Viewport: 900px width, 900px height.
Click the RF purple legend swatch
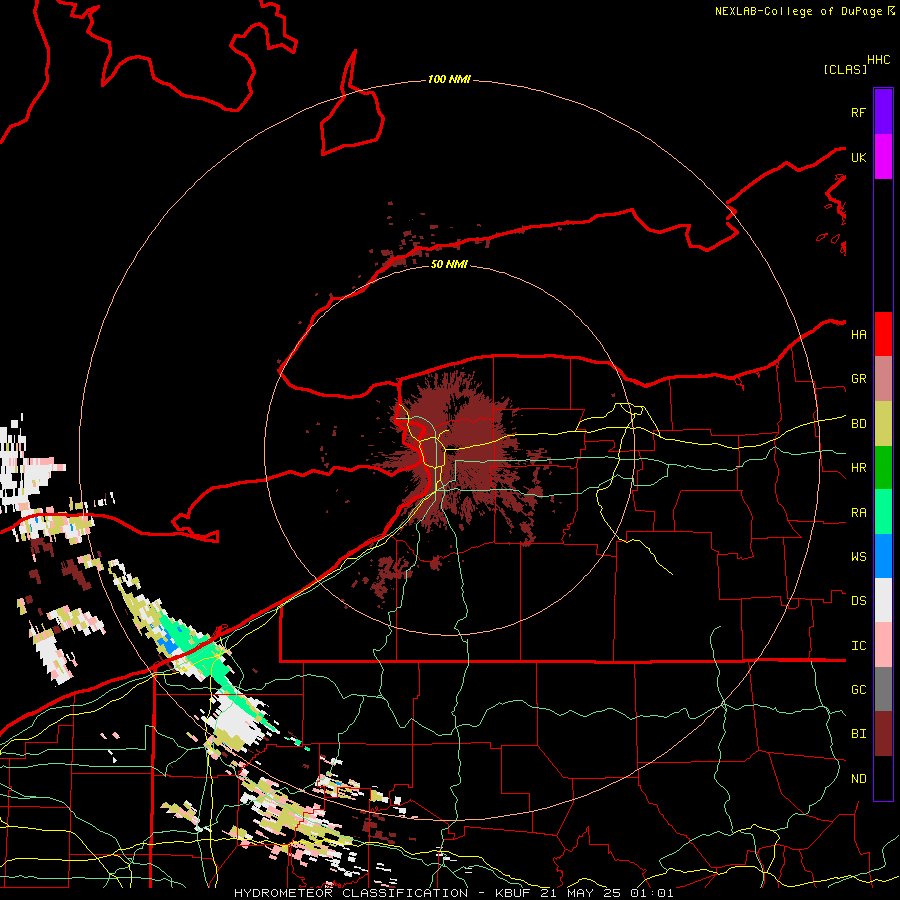pos(883,112)
